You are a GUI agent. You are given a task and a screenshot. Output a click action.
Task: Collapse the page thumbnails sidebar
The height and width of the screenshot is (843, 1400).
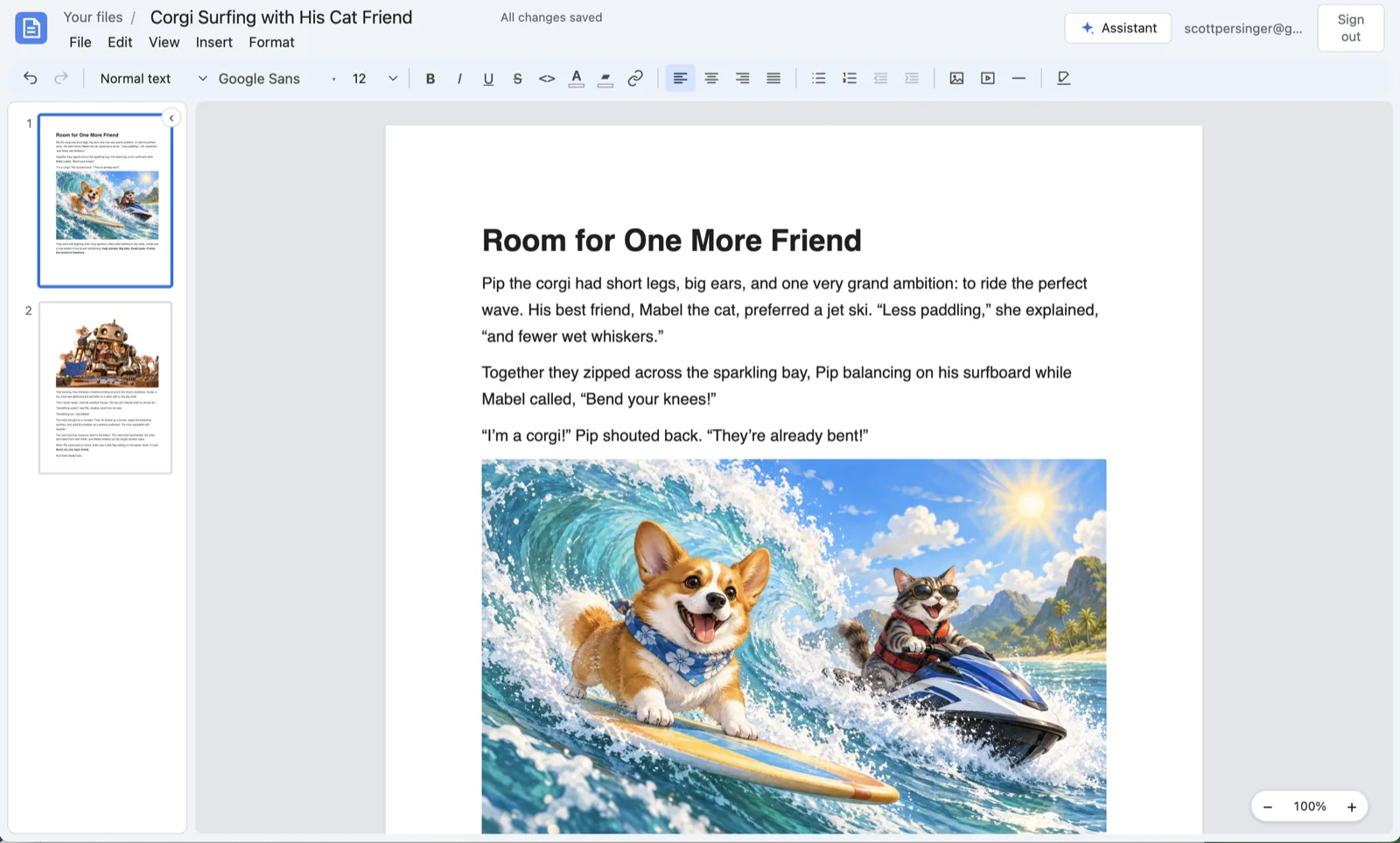171,117
